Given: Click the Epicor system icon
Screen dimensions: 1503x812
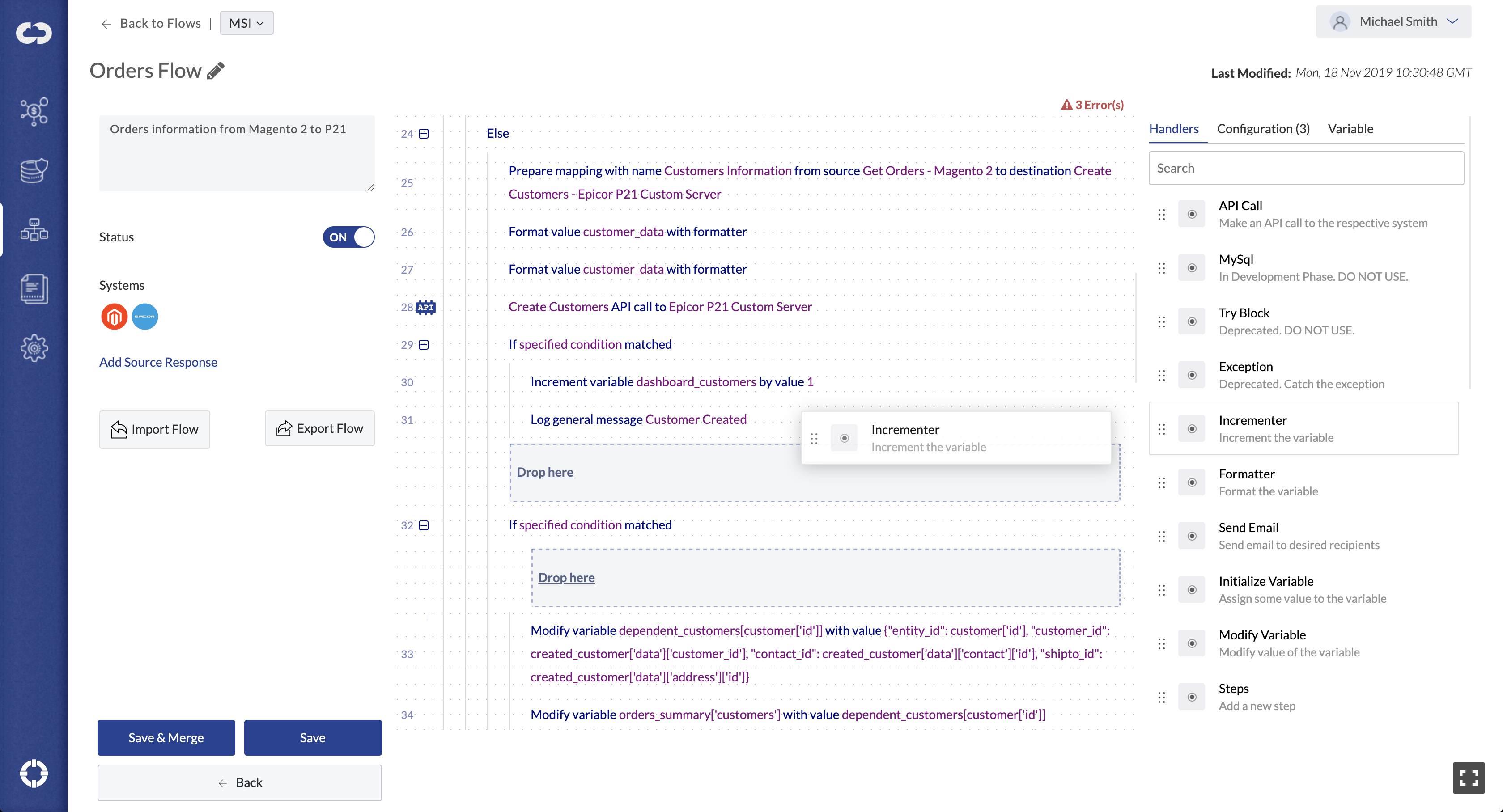Looking at the screenshot, I should click(144, 317).
